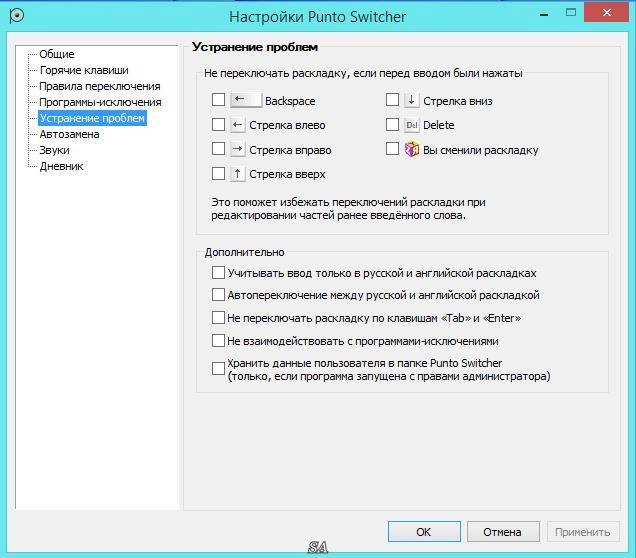The width and height of the screenshot is (636, 558).
Task: Click the Стрелка вниз label text
Action: tap(458, 101)
